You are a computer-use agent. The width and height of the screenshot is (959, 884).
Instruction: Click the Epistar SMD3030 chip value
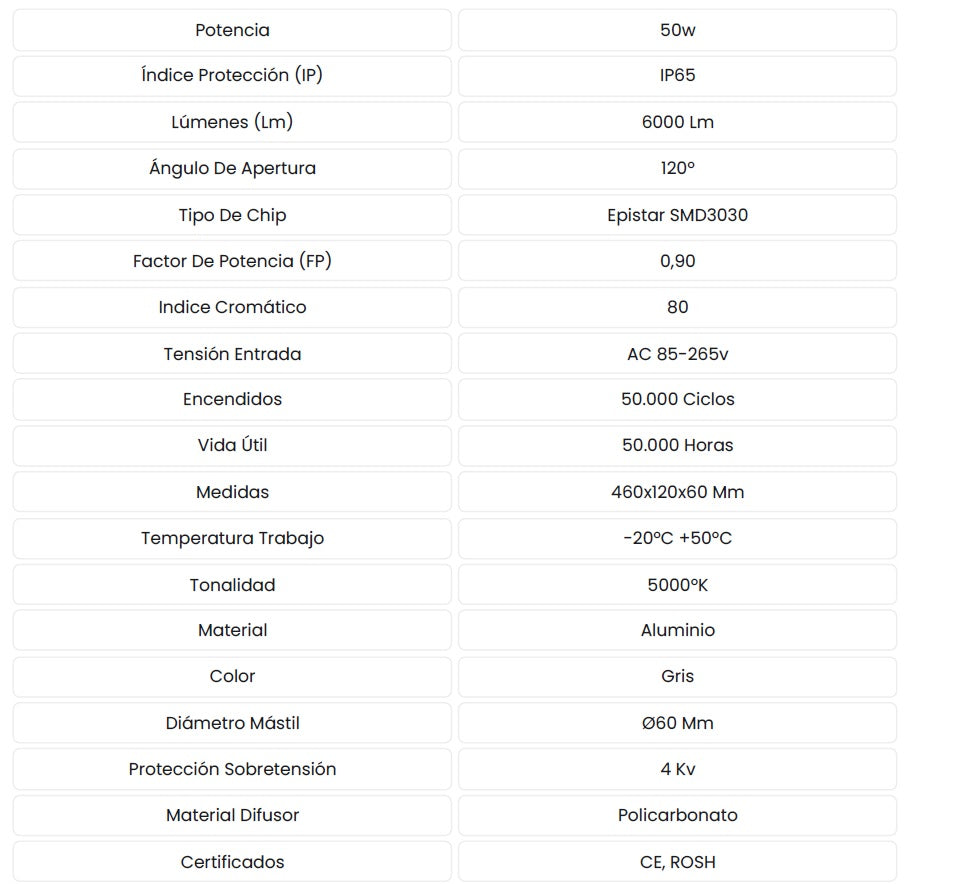tap(677, 215)
